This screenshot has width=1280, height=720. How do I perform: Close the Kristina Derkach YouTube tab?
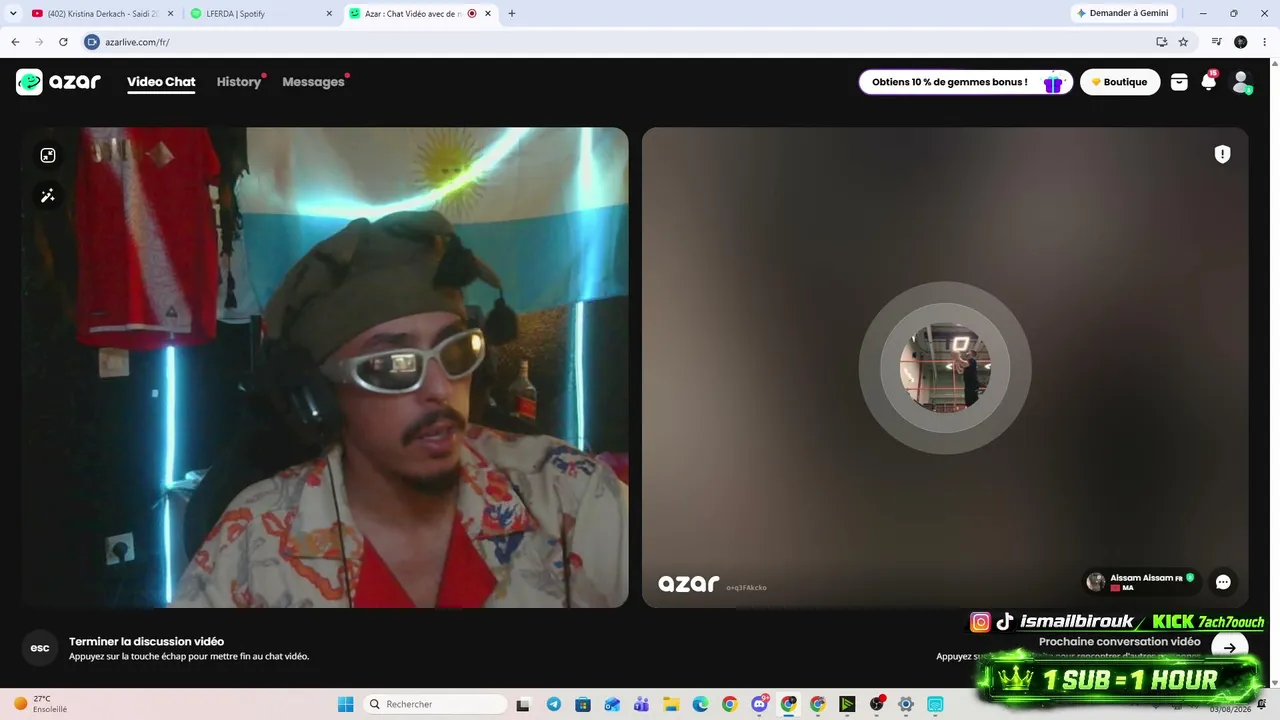(x=170, y=13)
